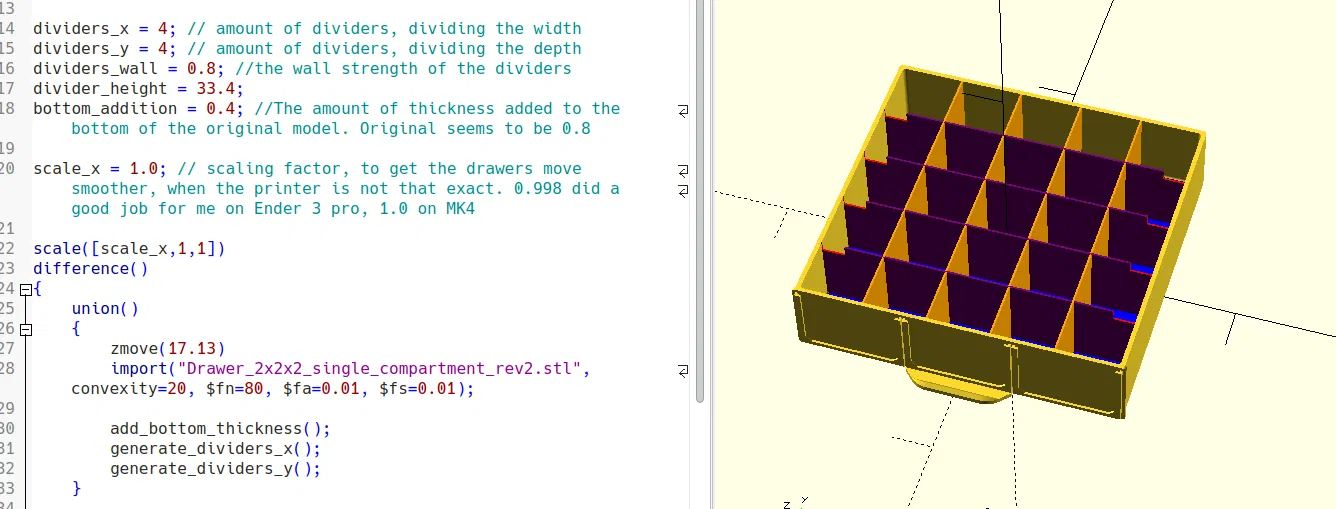Image resolution: width=1336 pixels, height=509 pixels.
Task: Click the divider_height value 33.4
Action: (x=216, y=89)
